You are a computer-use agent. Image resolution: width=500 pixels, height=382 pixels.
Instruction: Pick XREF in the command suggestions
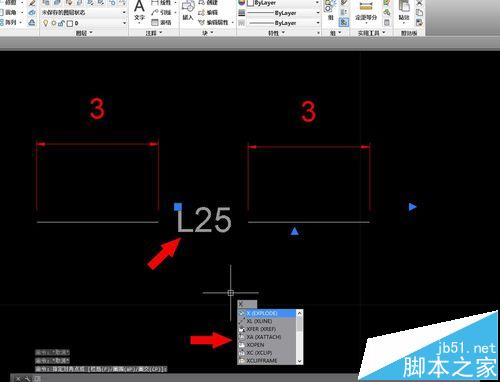266,329
